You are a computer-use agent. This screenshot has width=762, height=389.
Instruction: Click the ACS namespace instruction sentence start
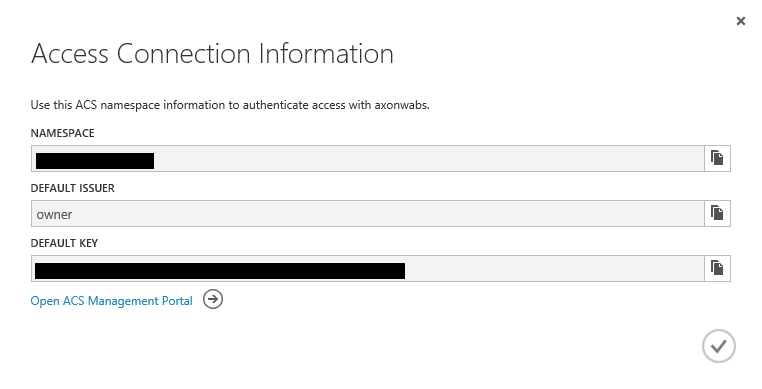click(x=51, y=105)
